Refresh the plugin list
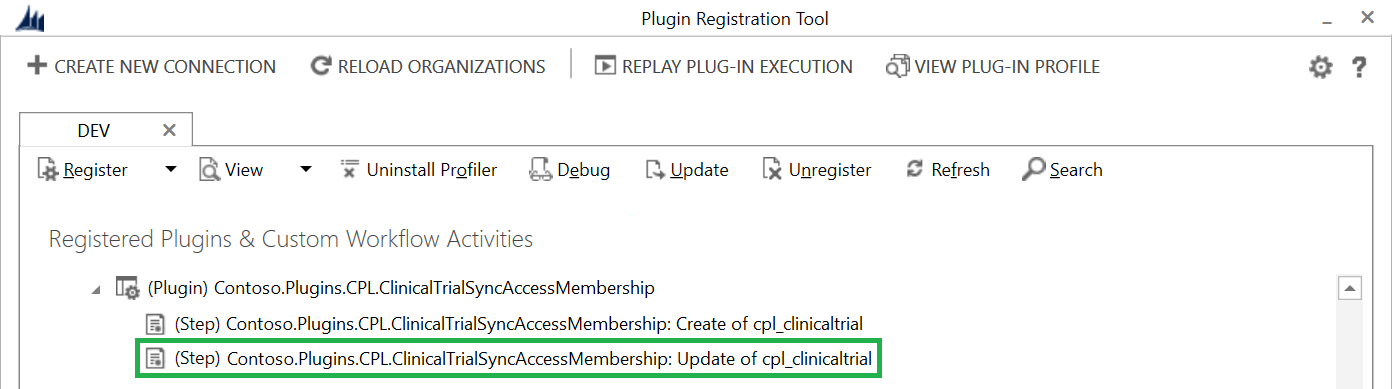1392x389 pixels. point(947,170)
